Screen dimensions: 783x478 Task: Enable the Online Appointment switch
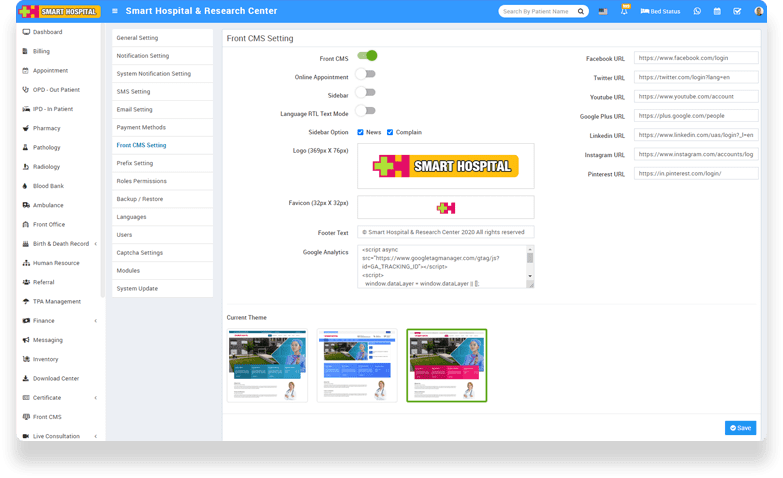tap(366, 74)
